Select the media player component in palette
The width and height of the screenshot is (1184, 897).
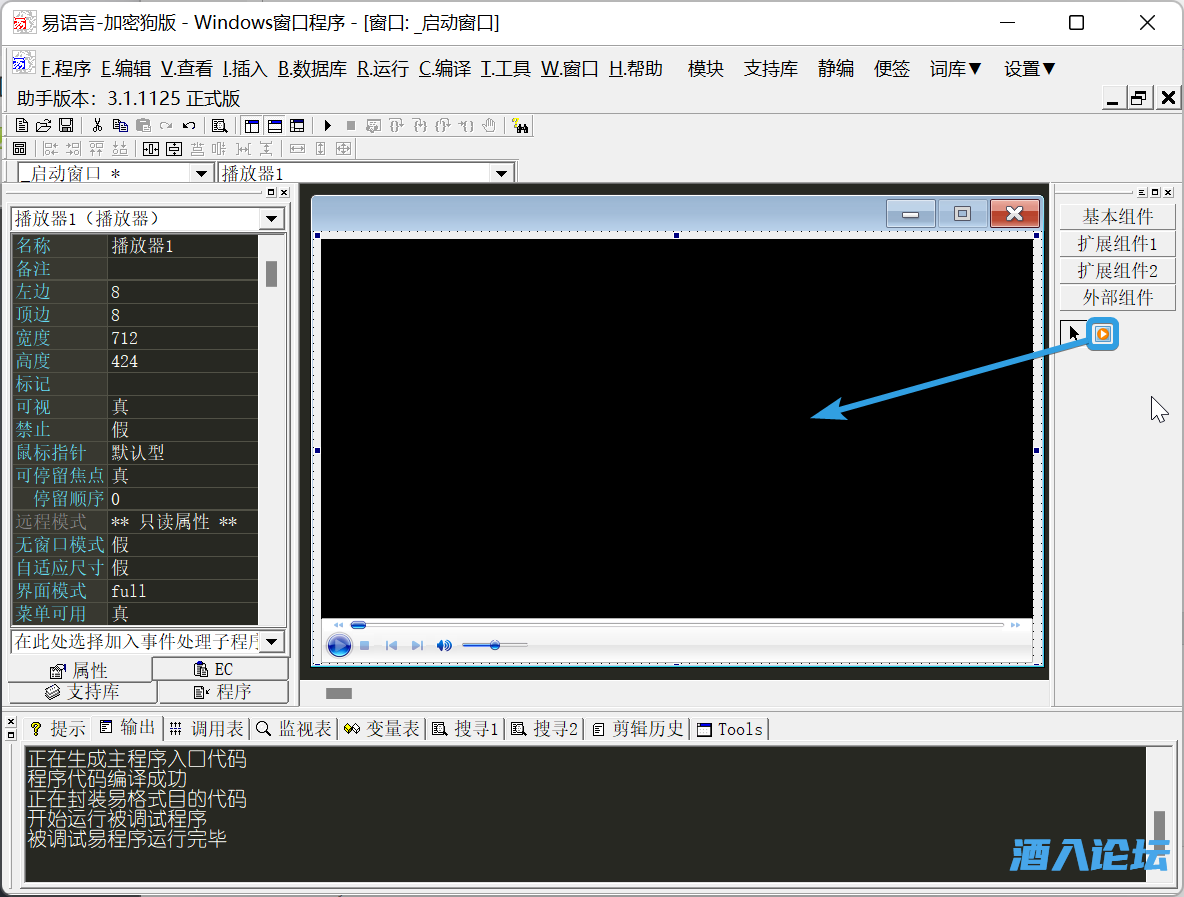(1102, 334)
